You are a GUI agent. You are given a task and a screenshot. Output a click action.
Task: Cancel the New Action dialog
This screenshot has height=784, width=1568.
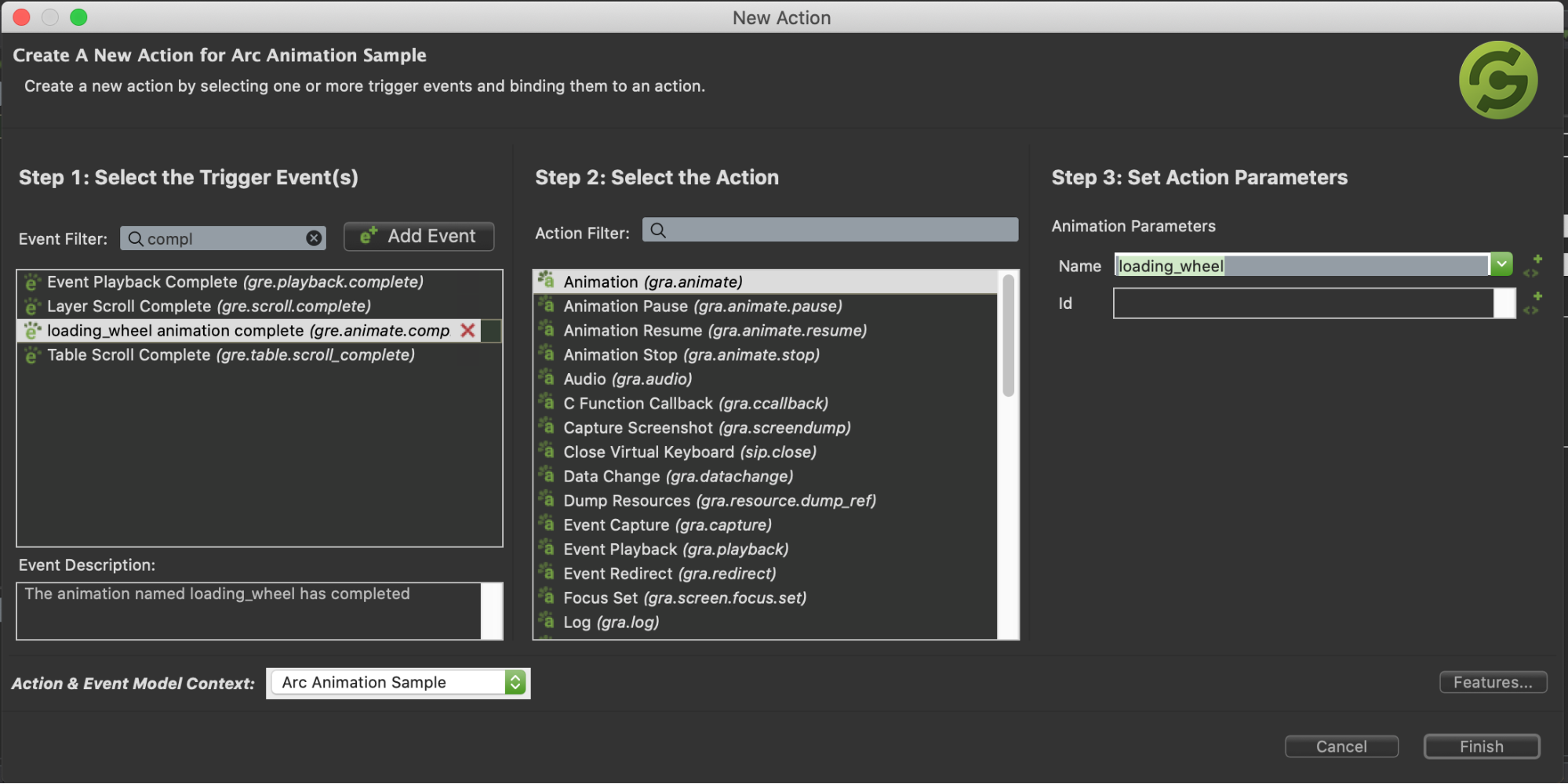click(1341, 746)
